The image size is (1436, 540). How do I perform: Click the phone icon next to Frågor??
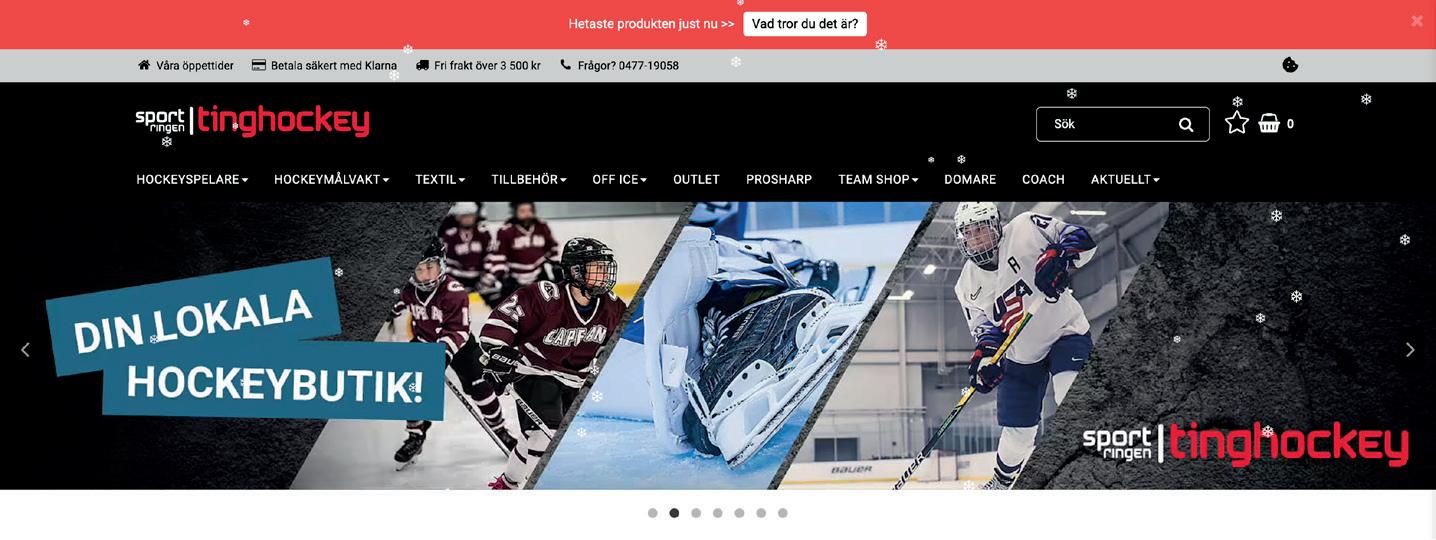click(566, 65)
